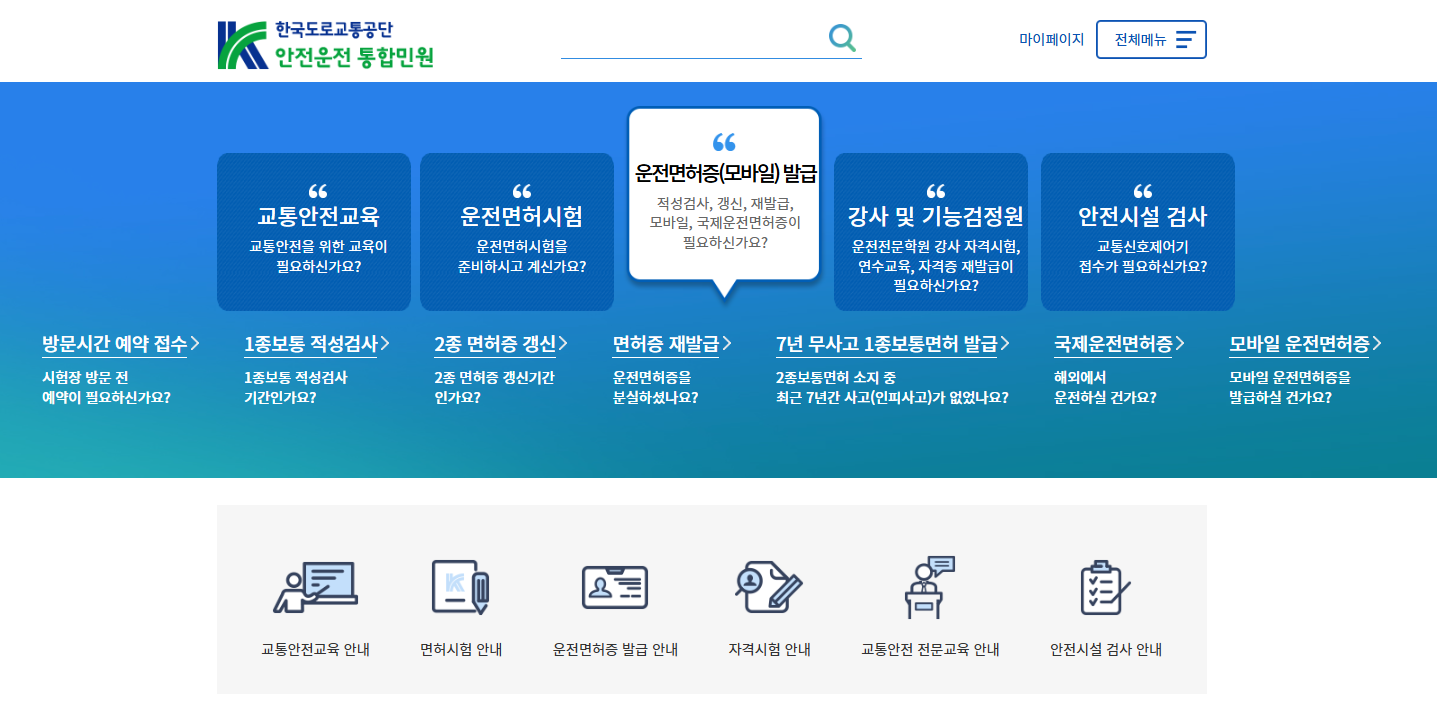Click the 자격시험 안내 magnifier icon
The height and width of the screenshot is (708, 1437).
(768, 588)
